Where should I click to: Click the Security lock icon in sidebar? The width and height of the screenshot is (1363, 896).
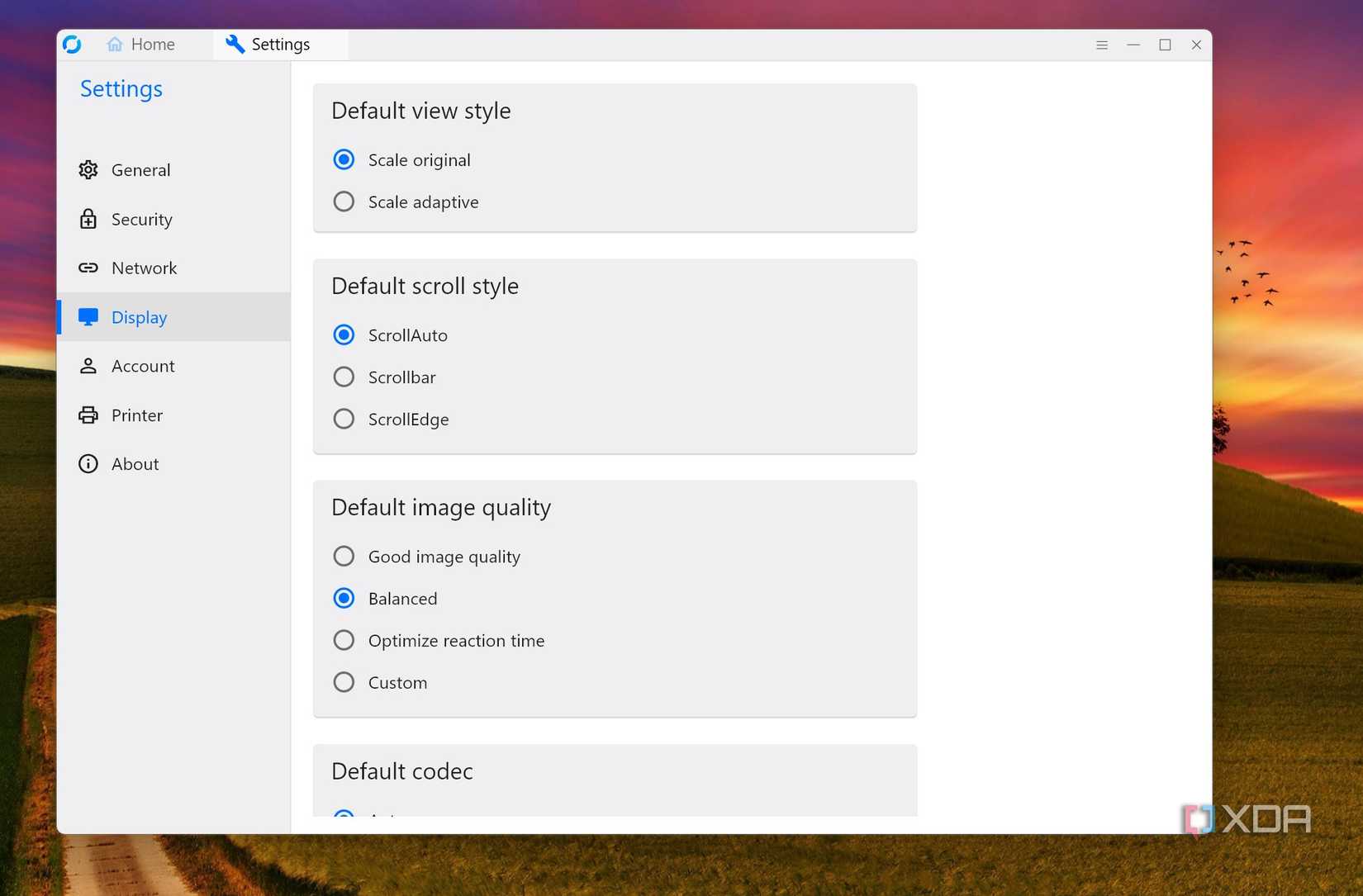[x=88, y=219]
